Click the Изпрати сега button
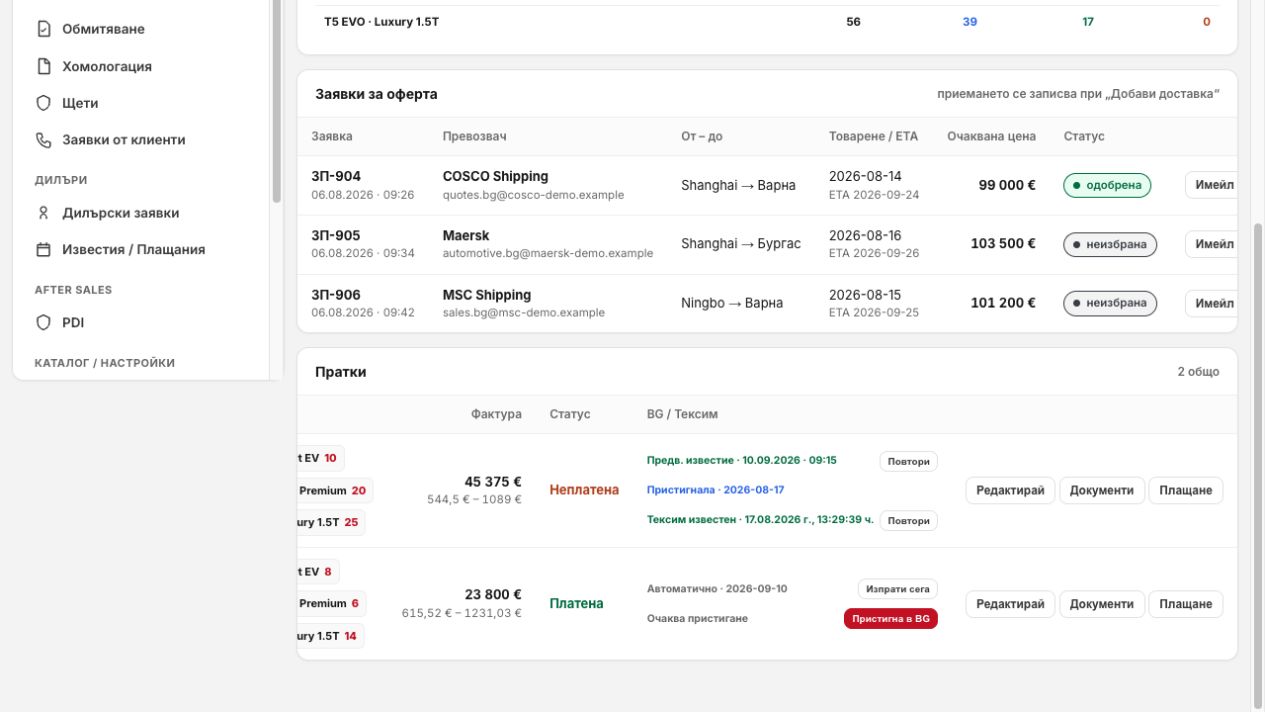The image size is (1265, 712). 898,589
